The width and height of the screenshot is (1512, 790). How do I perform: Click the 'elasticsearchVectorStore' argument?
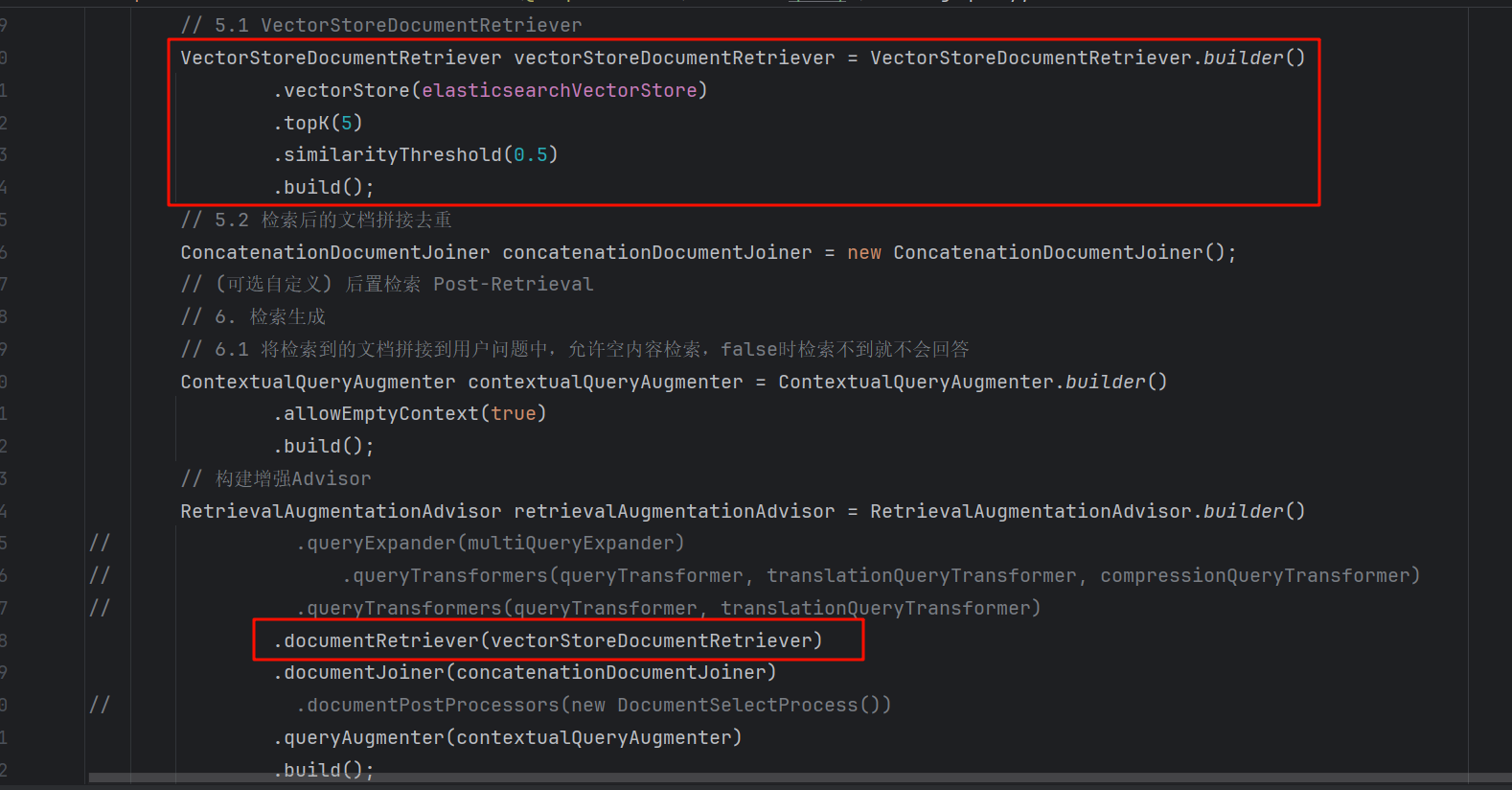(x=560, y=90)
